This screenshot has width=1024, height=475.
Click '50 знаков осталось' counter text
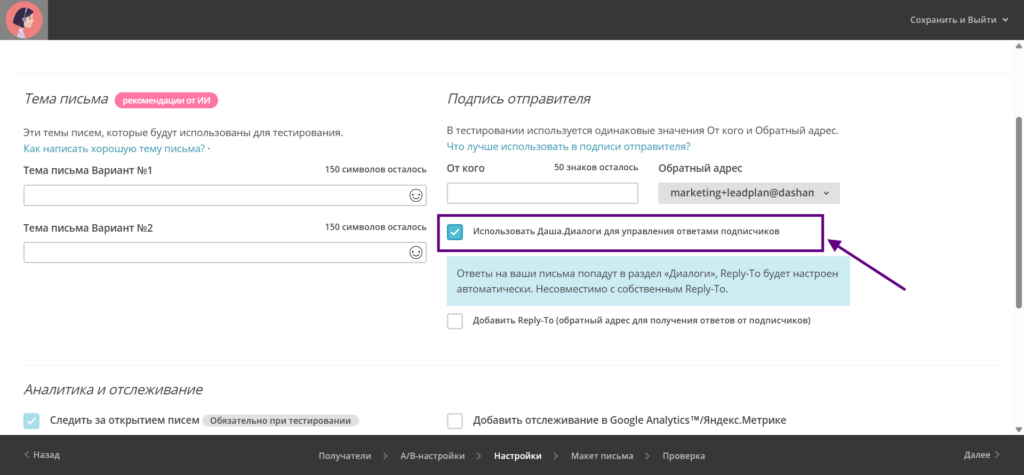coord(596,167)
